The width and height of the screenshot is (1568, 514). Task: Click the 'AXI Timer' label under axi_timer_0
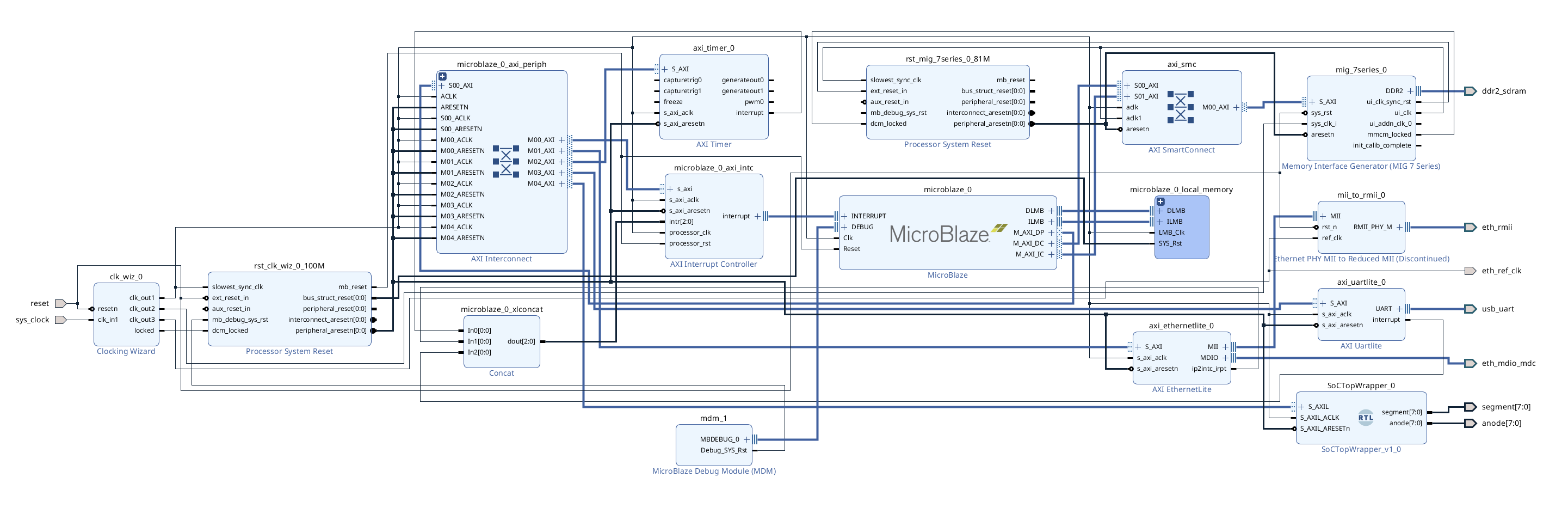[x=713, y=144]
